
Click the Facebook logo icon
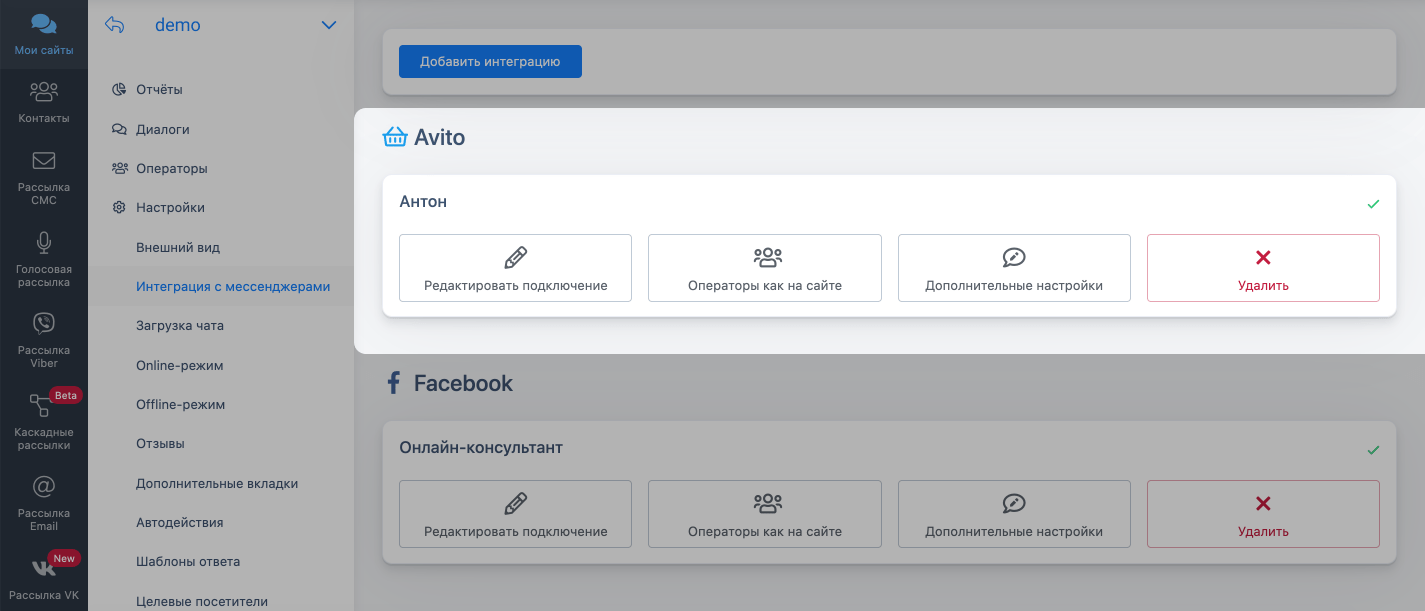pyautogui.click(x=394, y=383)
